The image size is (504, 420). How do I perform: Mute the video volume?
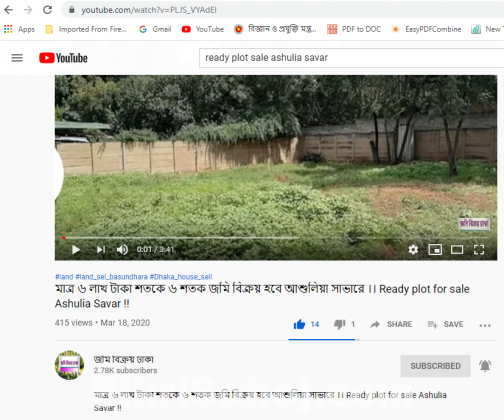(x=122, y=249)
